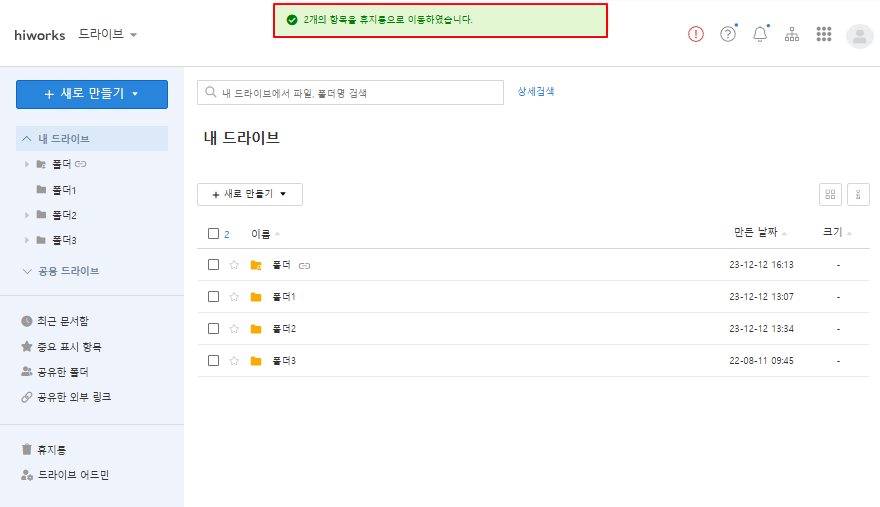Screen dimensions: 880x507
Task: Check the checkbox for 폴더2 row
Action: 213,328
